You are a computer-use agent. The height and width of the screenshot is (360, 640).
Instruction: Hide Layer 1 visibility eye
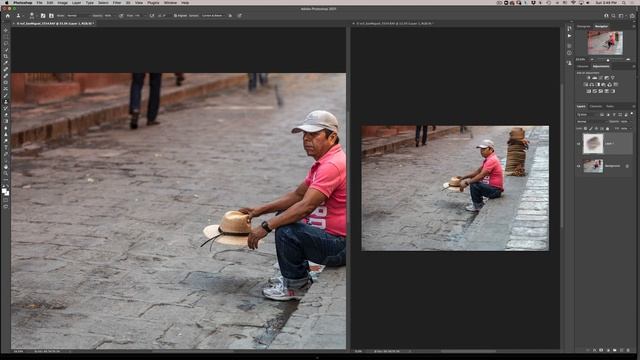pos(578,144)
